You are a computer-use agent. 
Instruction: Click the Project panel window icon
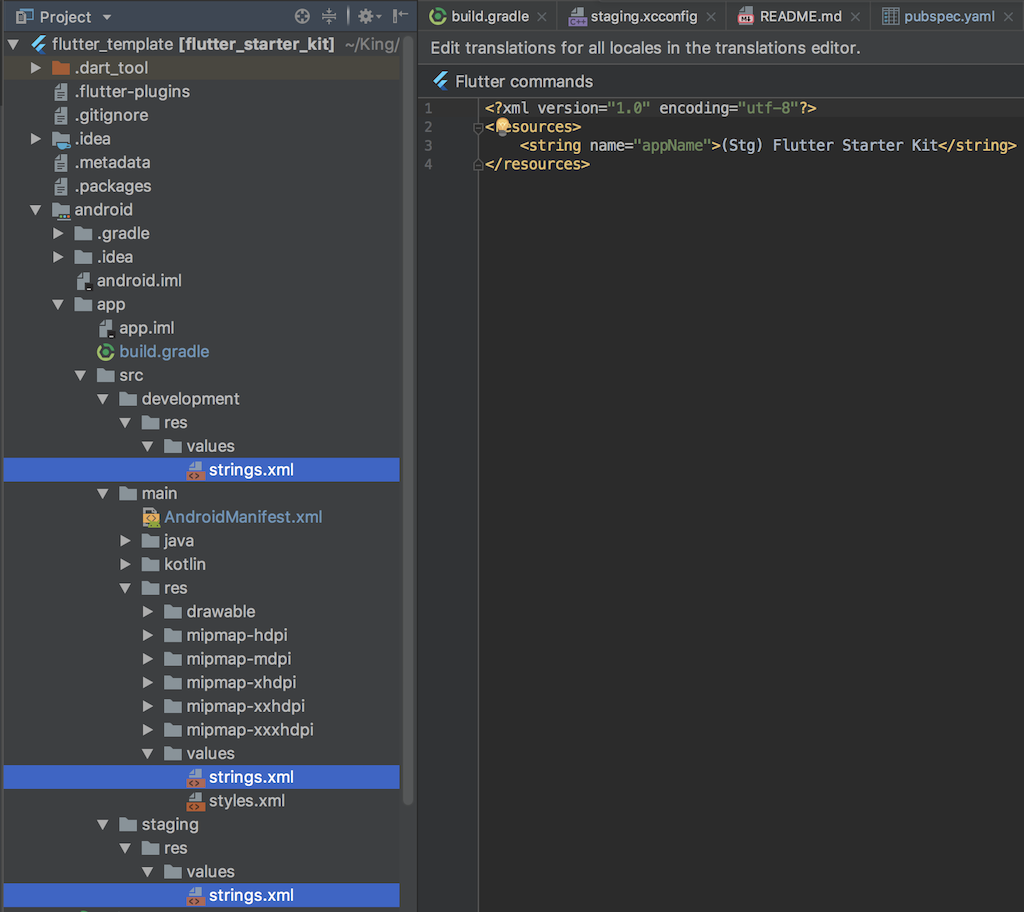tap(24, 16)
